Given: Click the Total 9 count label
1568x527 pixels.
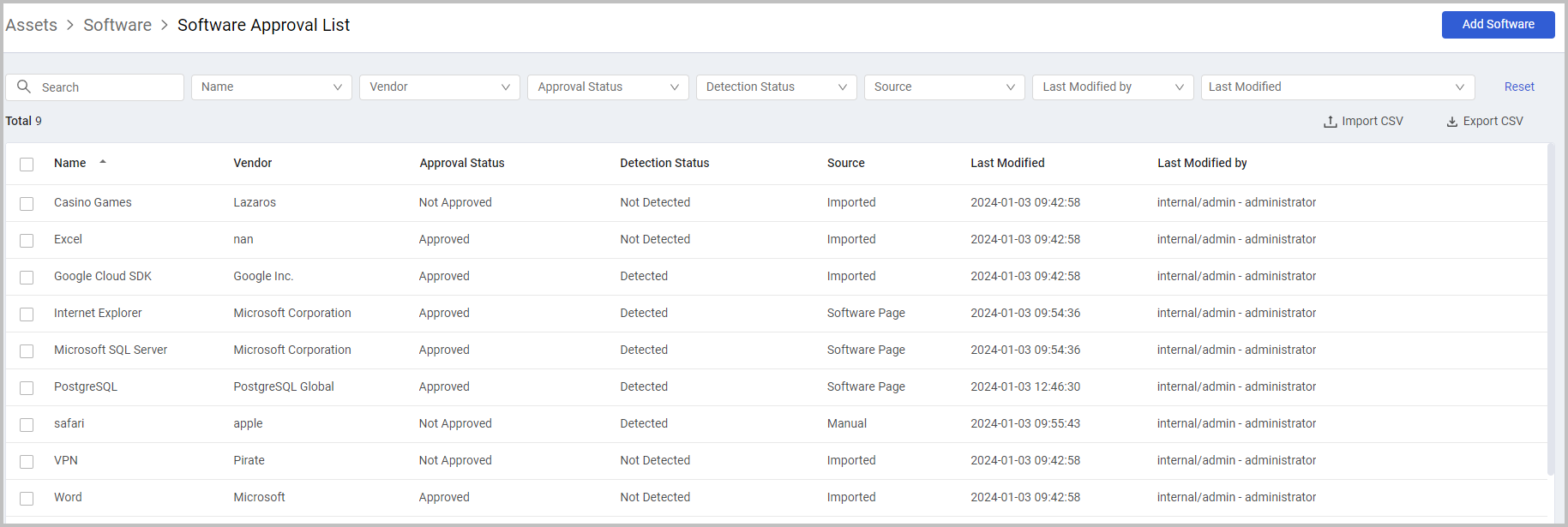Looking at the screenshot, I should click(x=24, y=121).
